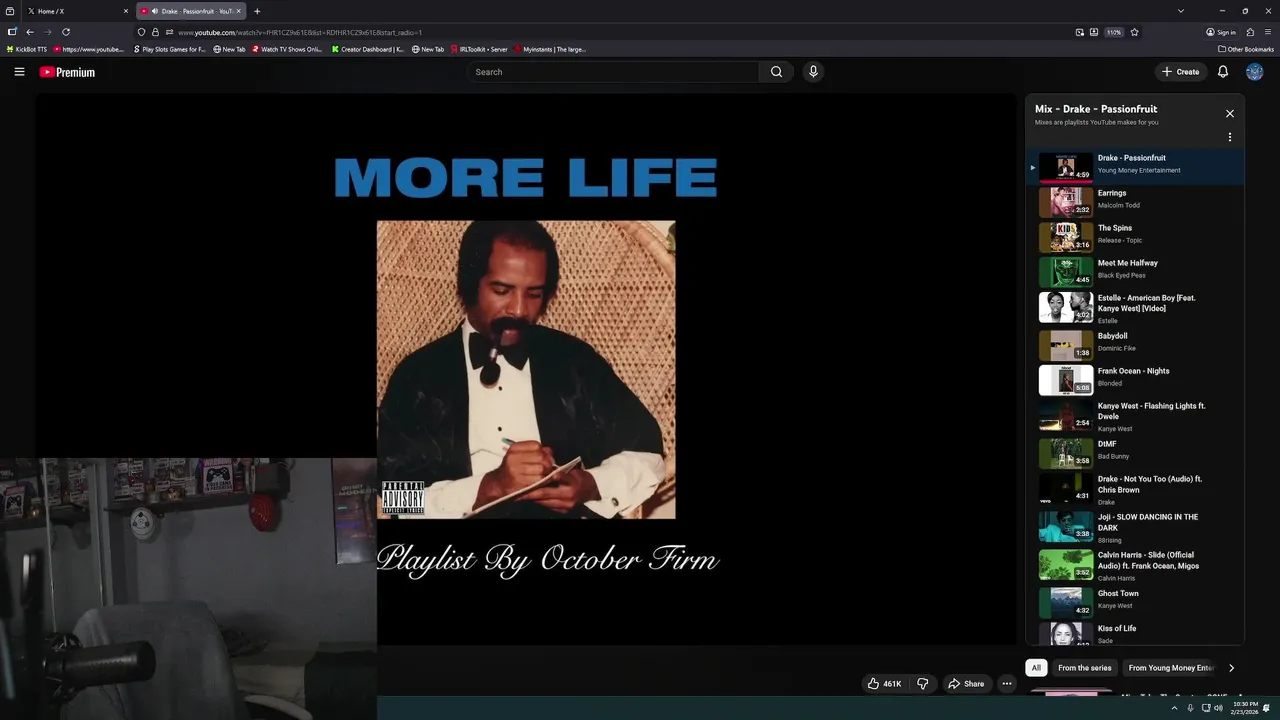1280x720 pixels.
Task: List all tabs dropdown arrow
Action: click(x=1181, y=11)
